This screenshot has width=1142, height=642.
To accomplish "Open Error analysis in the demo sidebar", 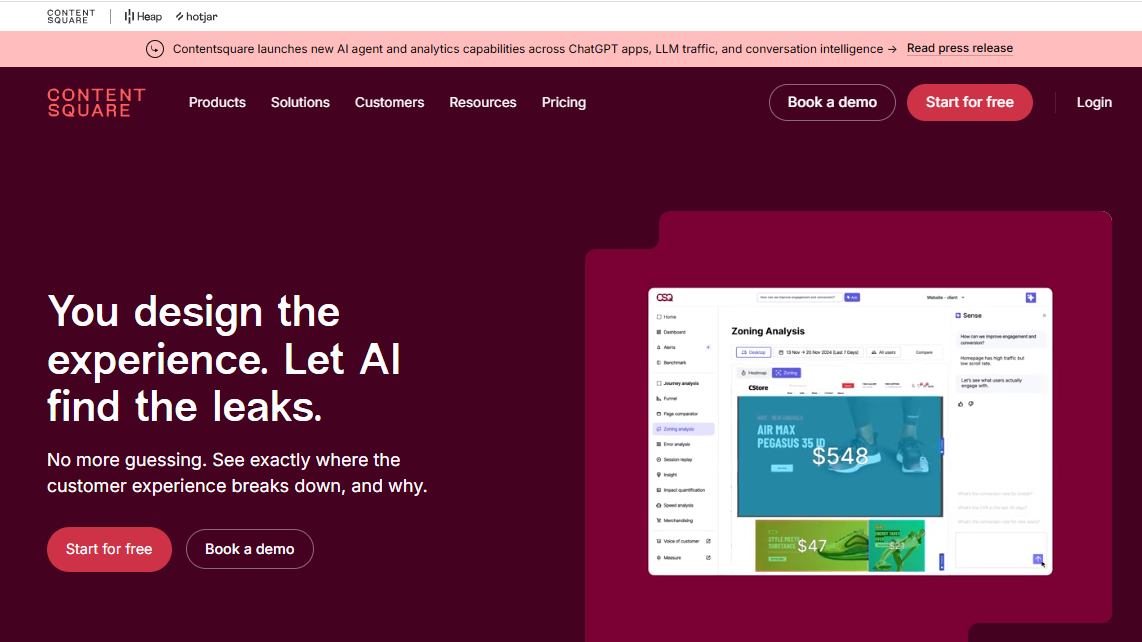I will point(674,445).
